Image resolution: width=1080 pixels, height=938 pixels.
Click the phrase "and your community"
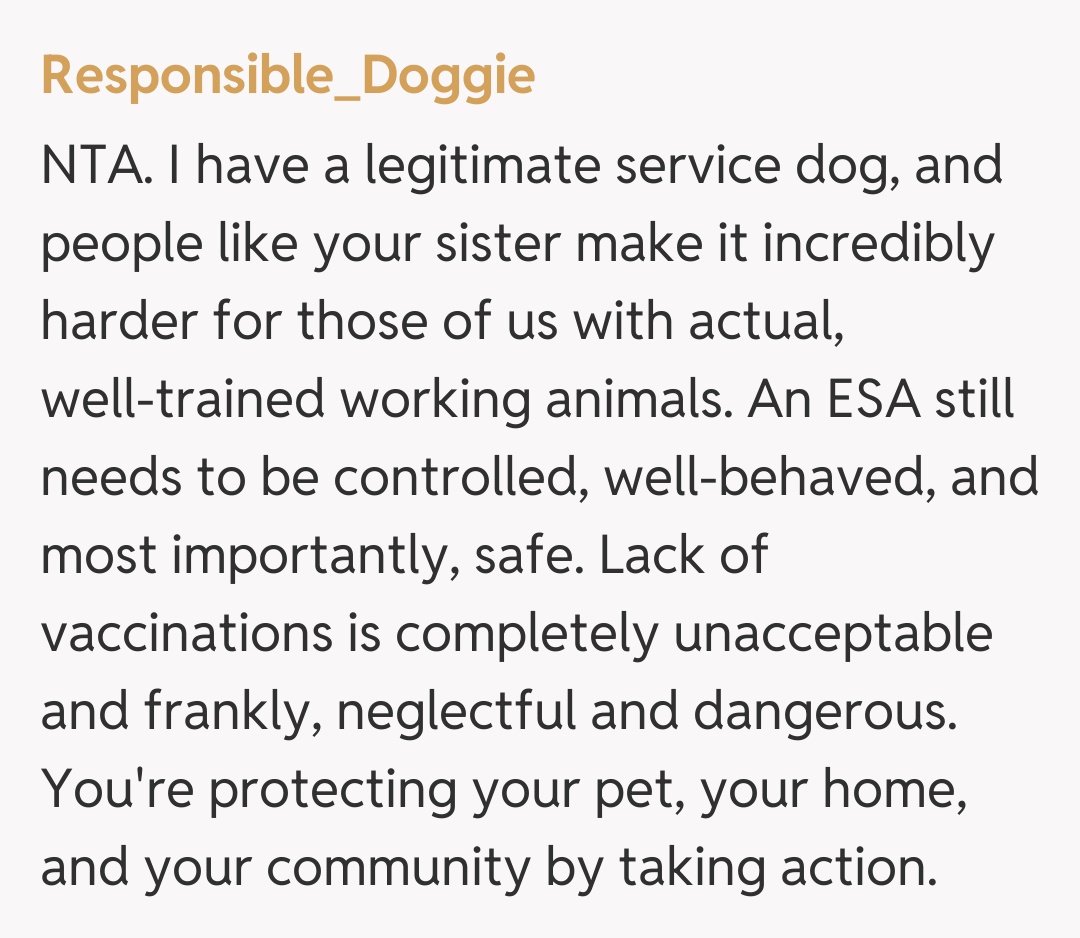pos(284,867)
